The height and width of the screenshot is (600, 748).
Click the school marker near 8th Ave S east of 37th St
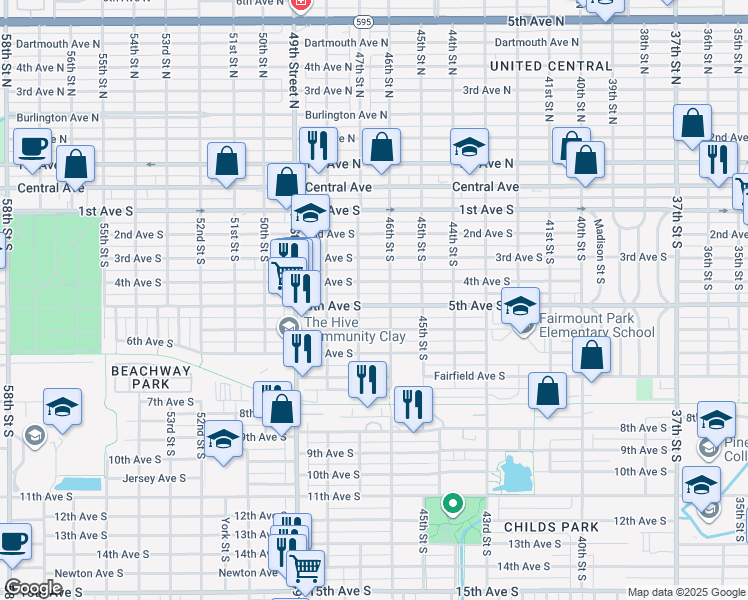pyautogui.click(x=717, y=422)
